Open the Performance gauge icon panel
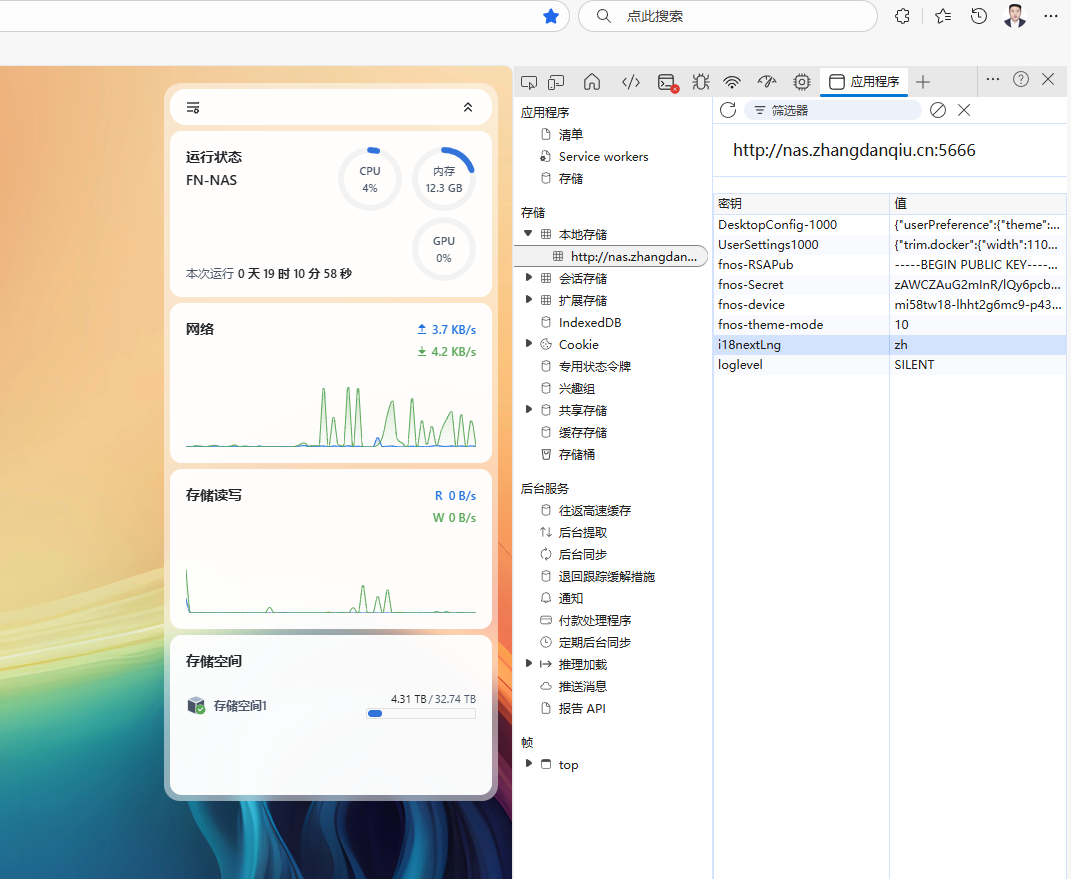 [767, 82]
